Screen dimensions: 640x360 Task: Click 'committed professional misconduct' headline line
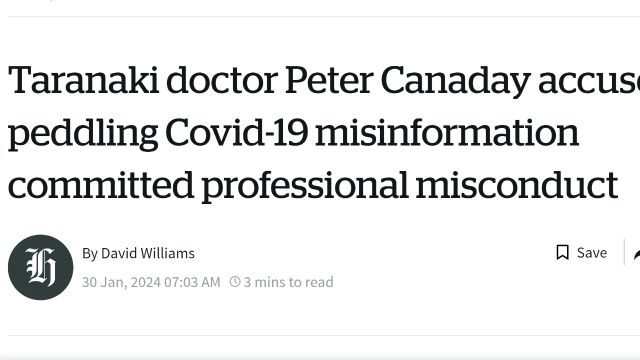tap(313, 187)
